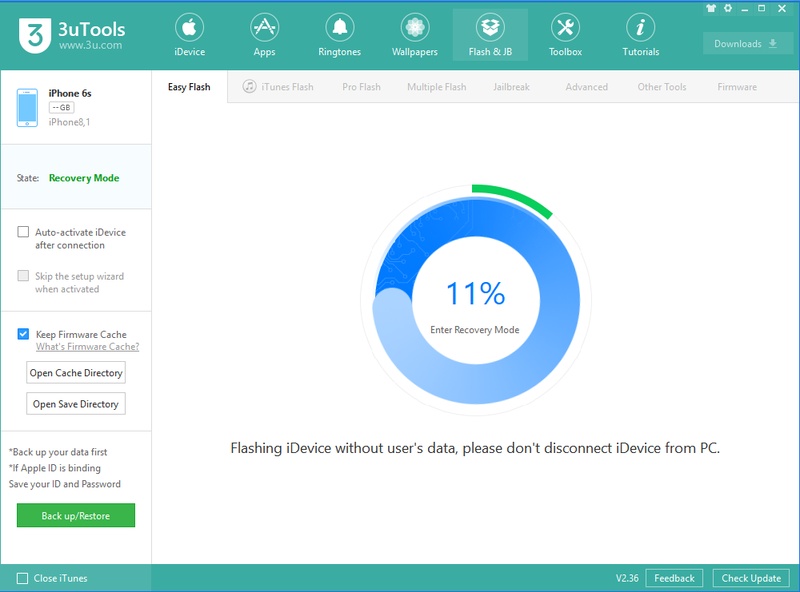
Task: Open What's Firmware Cache link
Action: [87, 347]
